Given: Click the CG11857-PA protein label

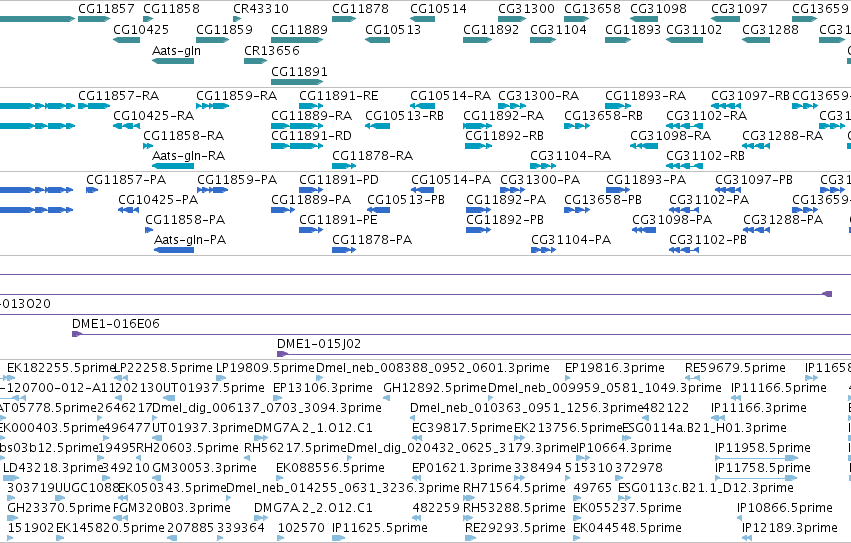Looking at the screenshot, I should [x=126, y=180].
